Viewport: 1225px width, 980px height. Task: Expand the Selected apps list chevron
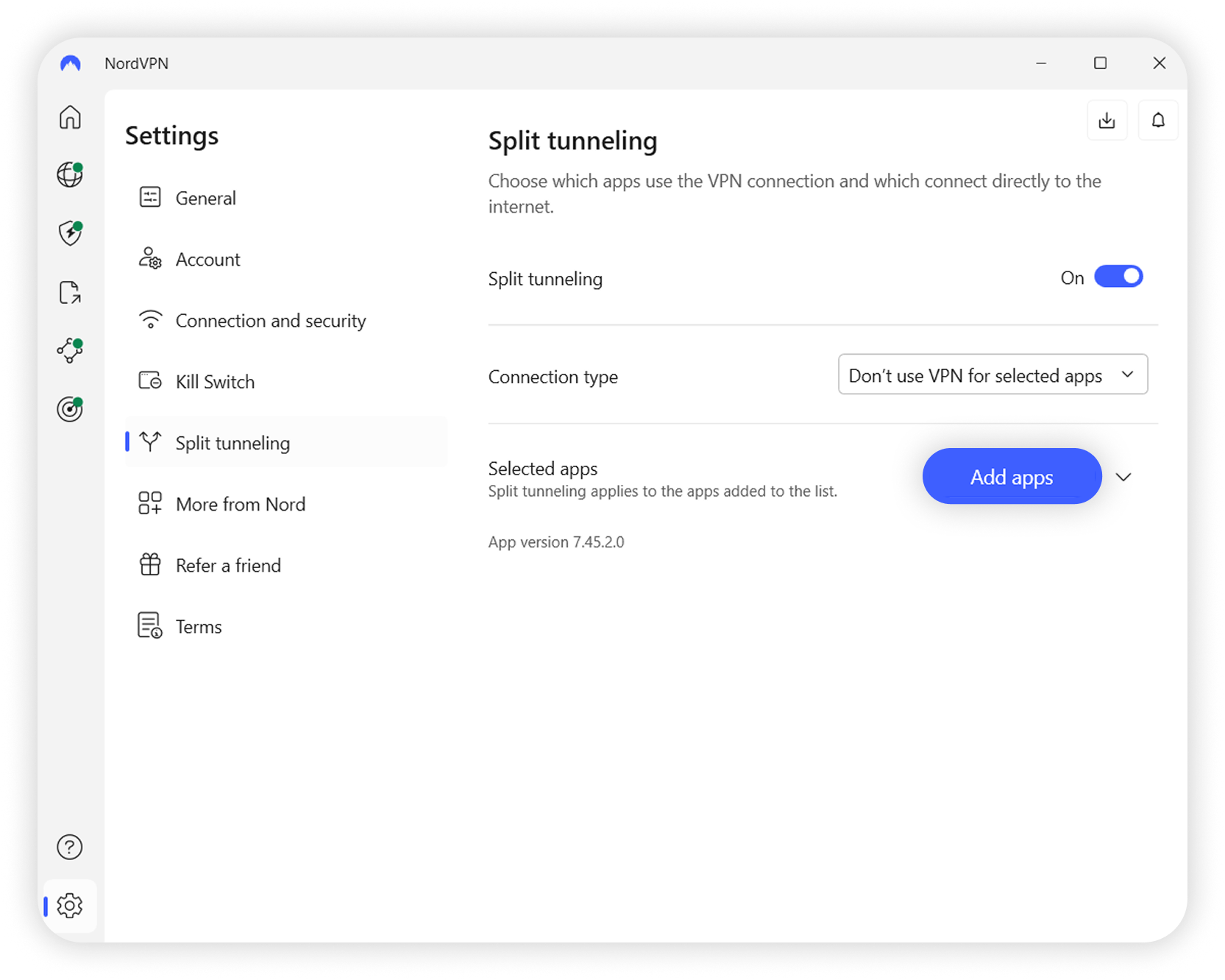coord(1124,477)
